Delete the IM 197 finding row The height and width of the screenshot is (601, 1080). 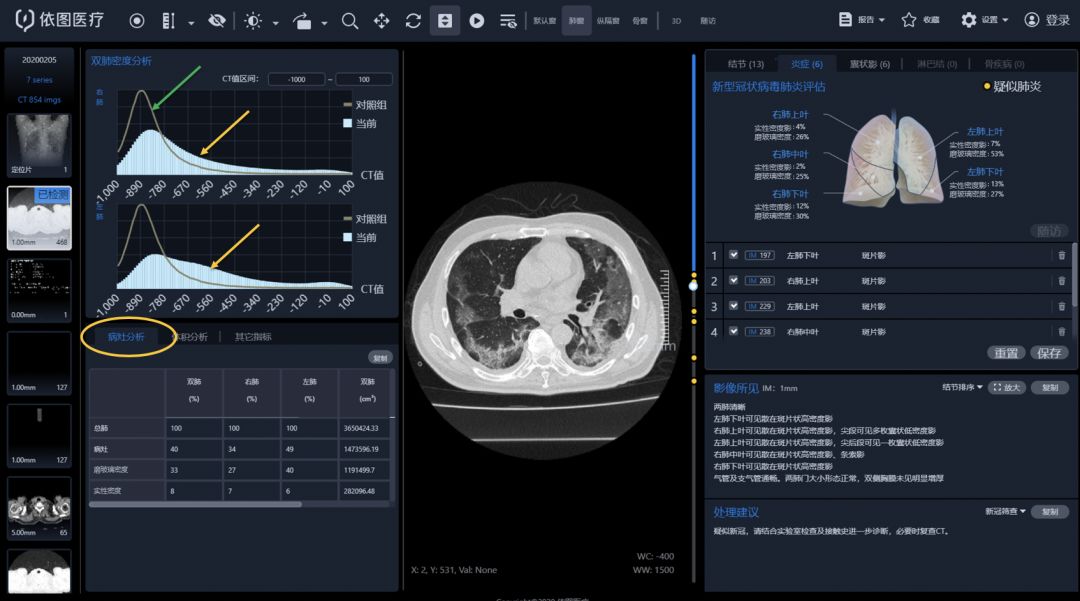(x=1061, y=255)
